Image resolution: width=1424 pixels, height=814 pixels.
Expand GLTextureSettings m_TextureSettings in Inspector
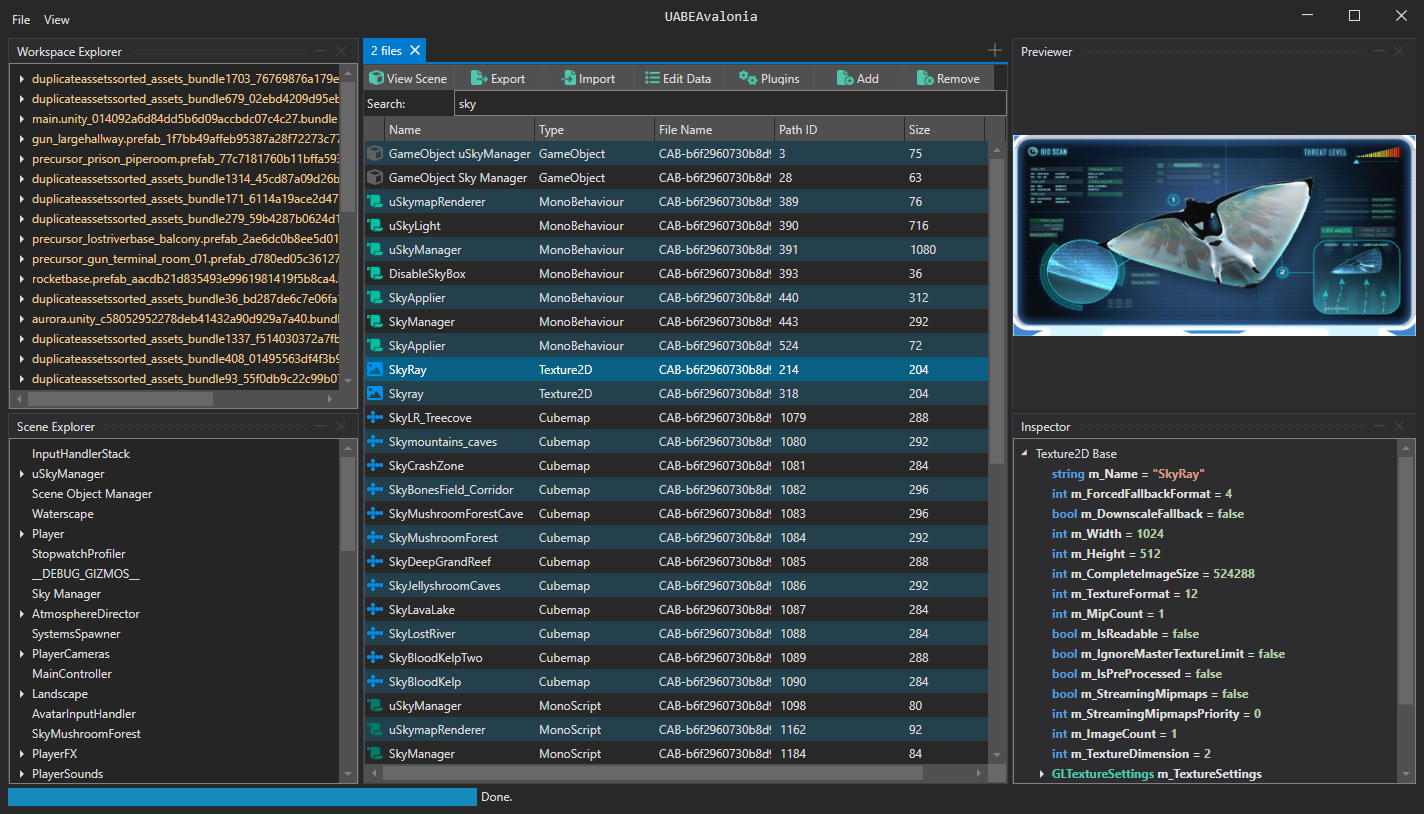(1041, 773)
